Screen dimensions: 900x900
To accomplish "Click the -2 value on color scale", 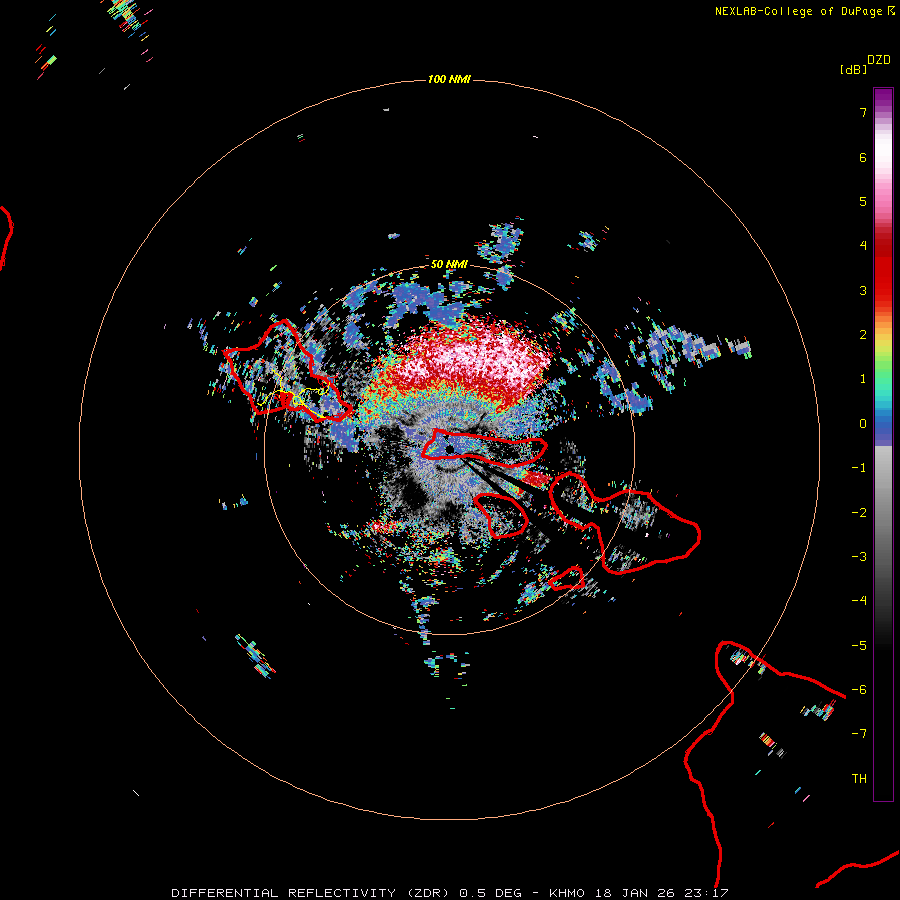I will point(859,513).
